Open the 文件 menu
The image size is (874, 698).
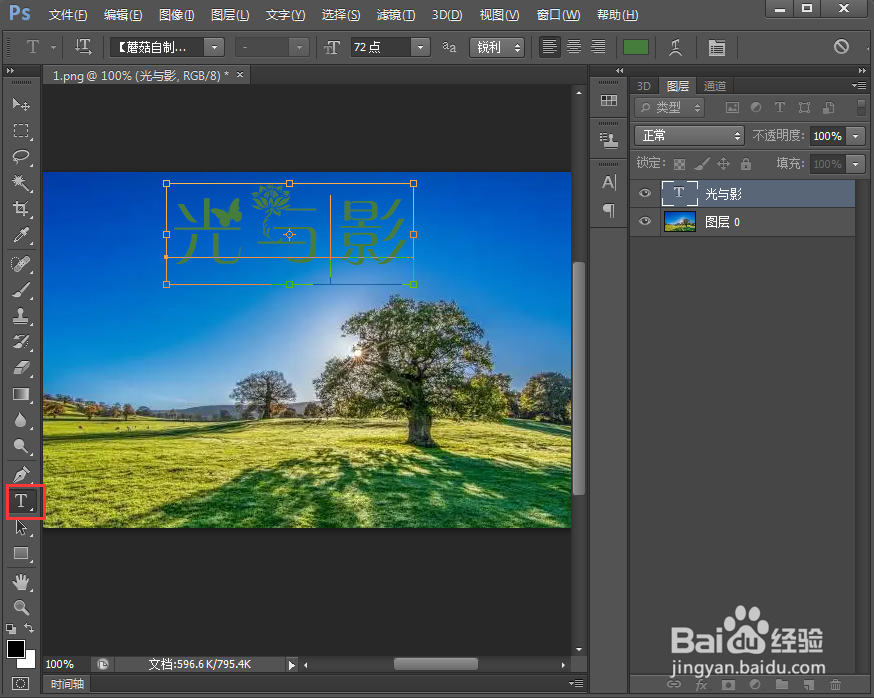coord(68,15)
